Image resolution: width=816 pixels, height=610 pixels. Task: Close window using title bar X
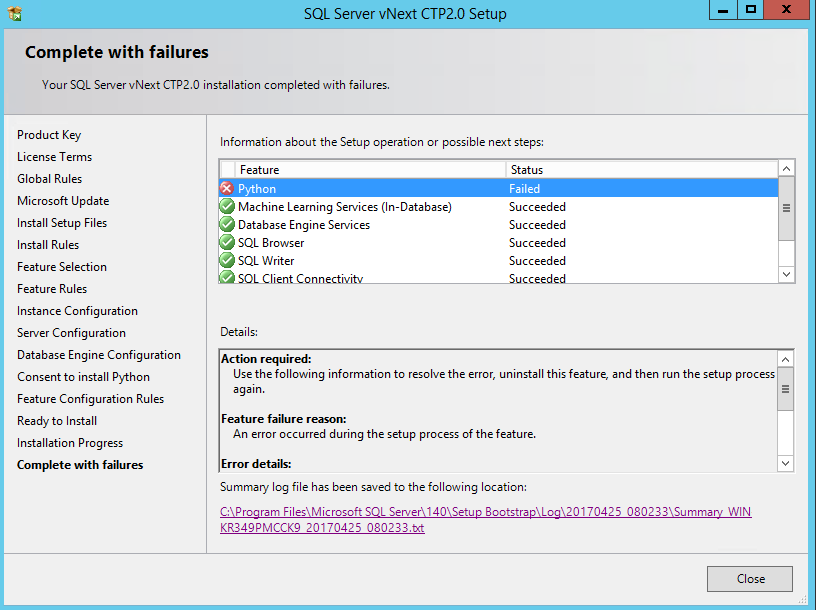click(787, 10)
